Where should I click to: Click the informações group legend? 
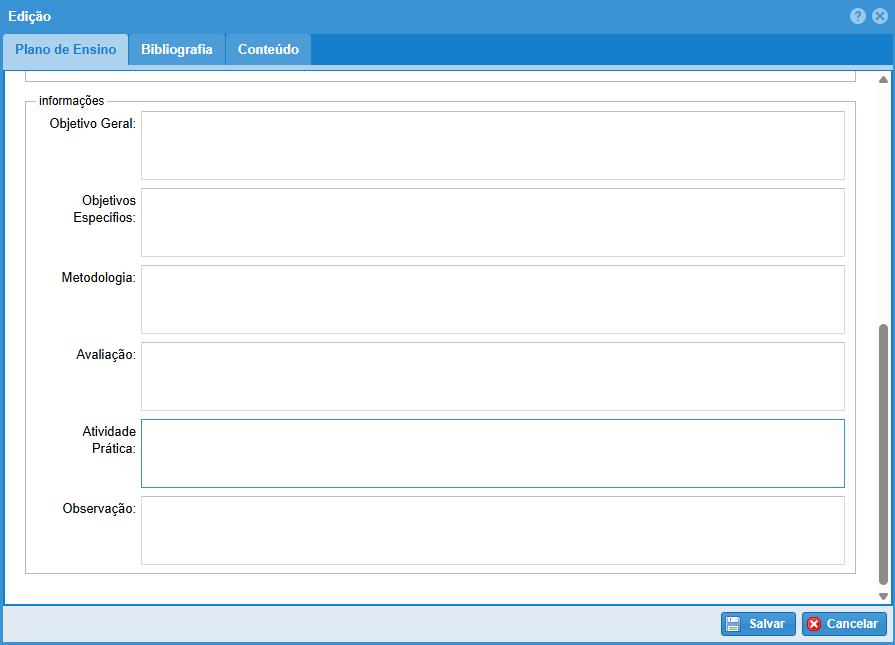pos(72,100)
